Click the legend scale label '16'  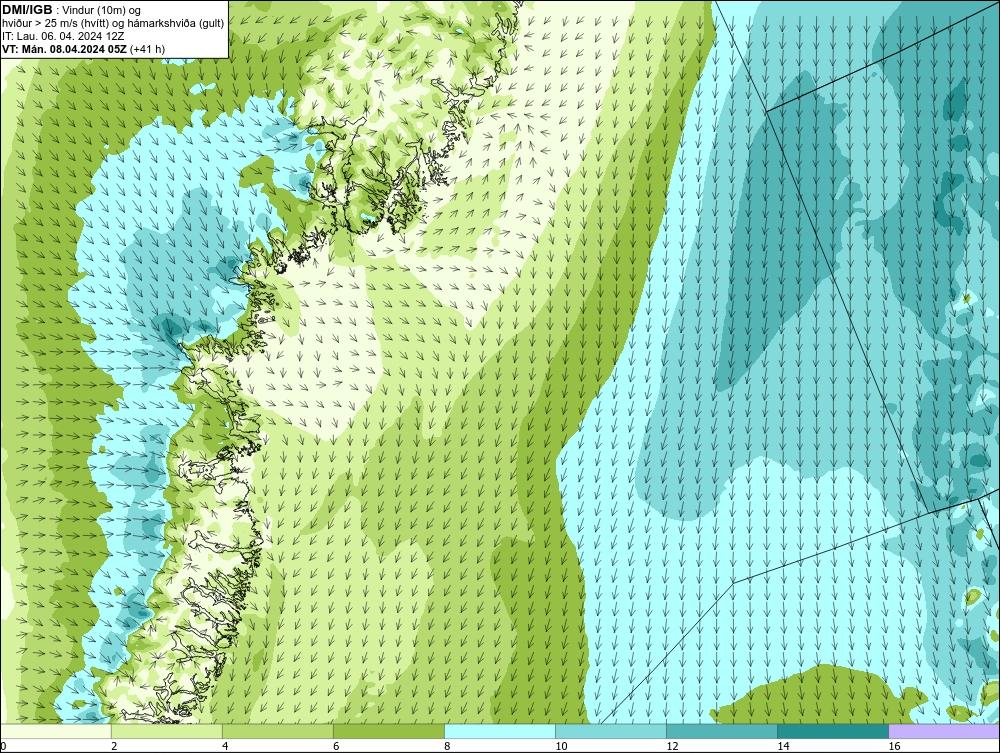coord(894,747)
